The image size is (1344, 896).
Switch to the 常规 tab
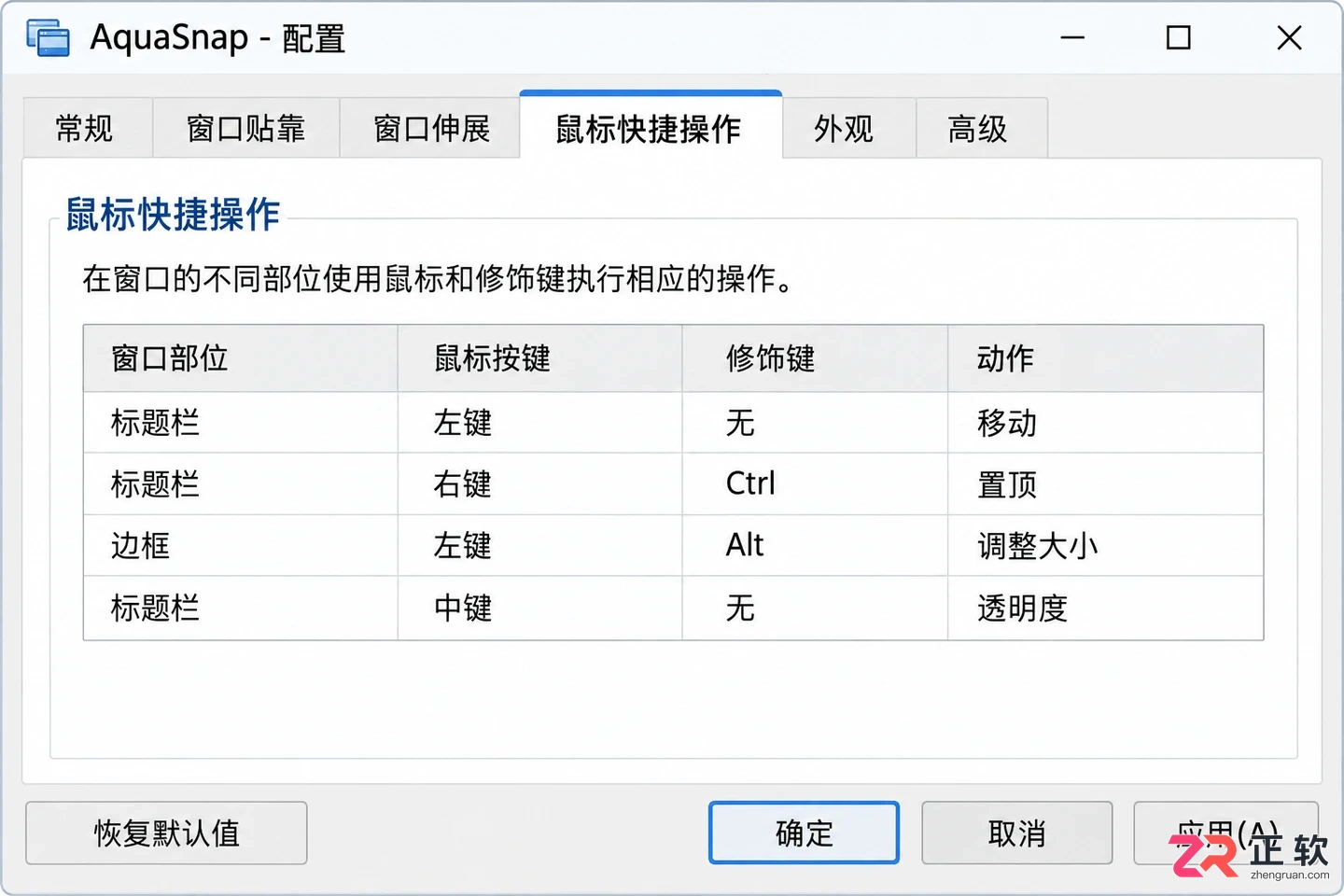click(87, 128)
